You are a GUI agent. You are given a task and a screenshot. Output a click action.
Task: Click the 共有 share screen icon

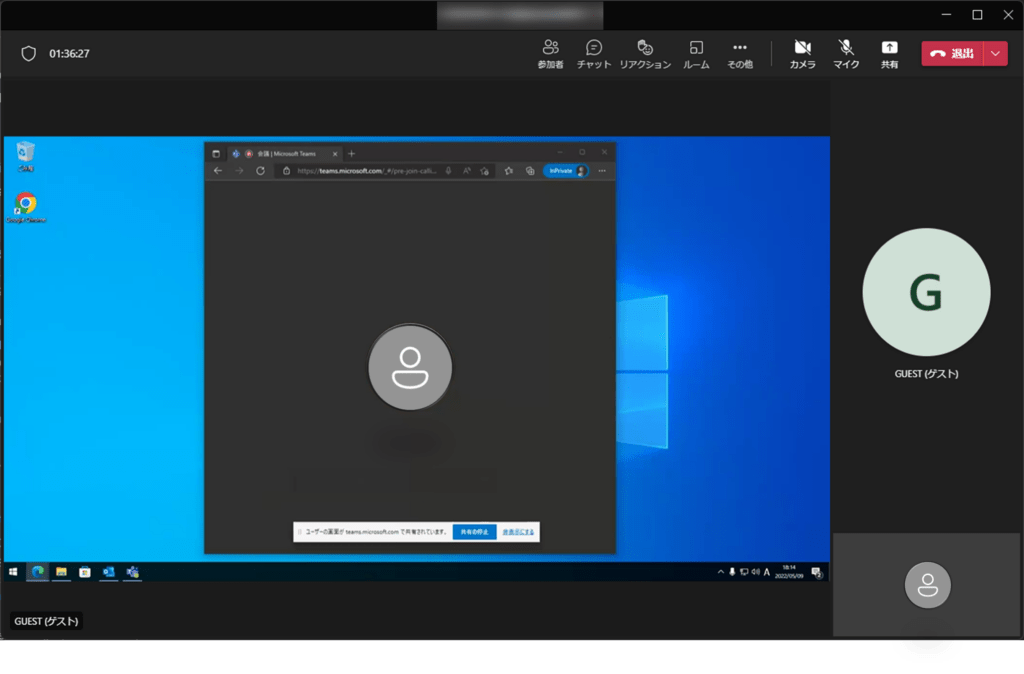click(x=889, y=54)
